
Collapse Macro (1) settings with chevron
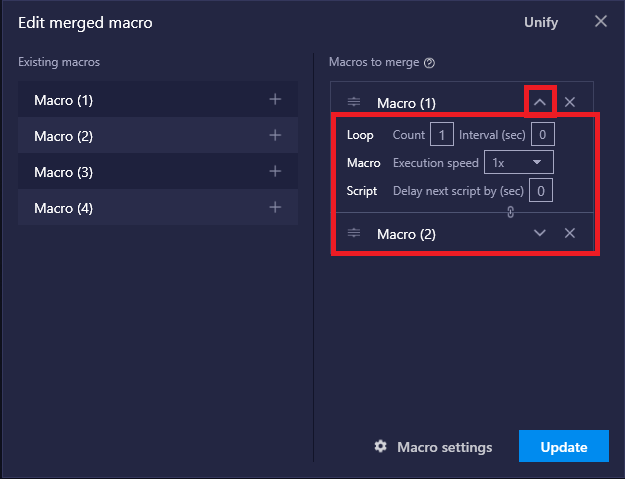pos(540,102)
